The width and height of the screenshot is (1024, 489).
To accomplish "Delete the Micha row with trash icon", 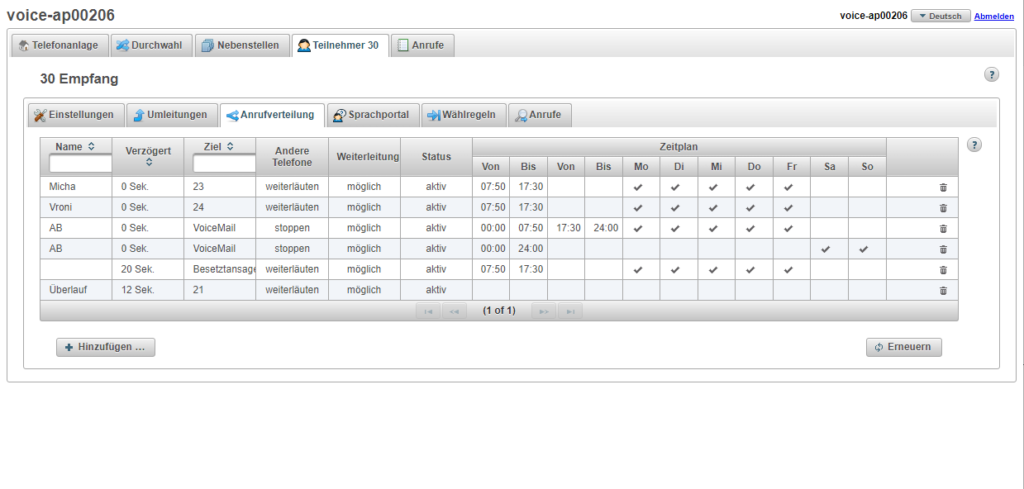I will pyautogui.click(x=942, y=187).
